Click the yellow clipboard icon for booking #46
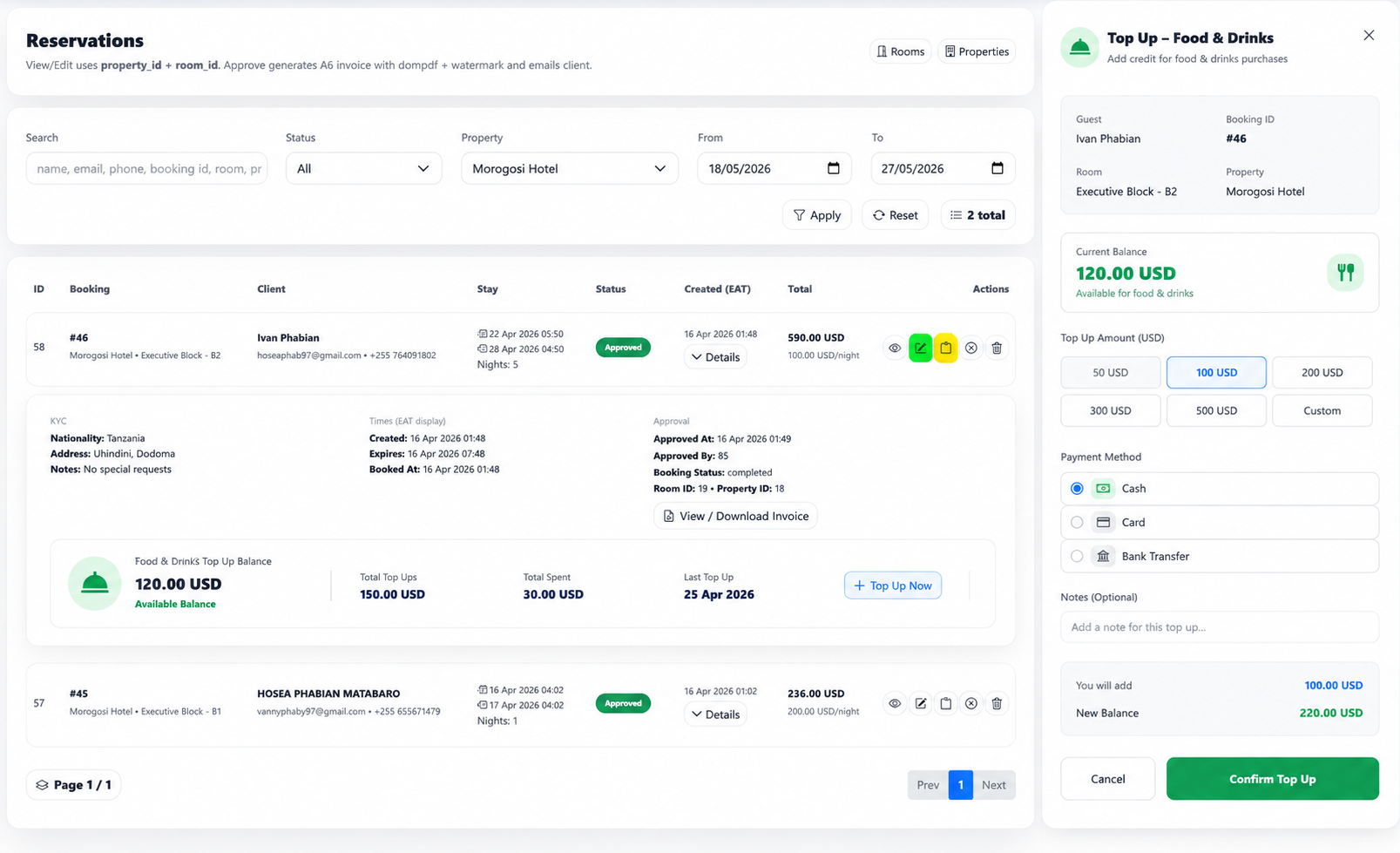Viewport: 1400px width, 853px height. (x=945, y=348)
